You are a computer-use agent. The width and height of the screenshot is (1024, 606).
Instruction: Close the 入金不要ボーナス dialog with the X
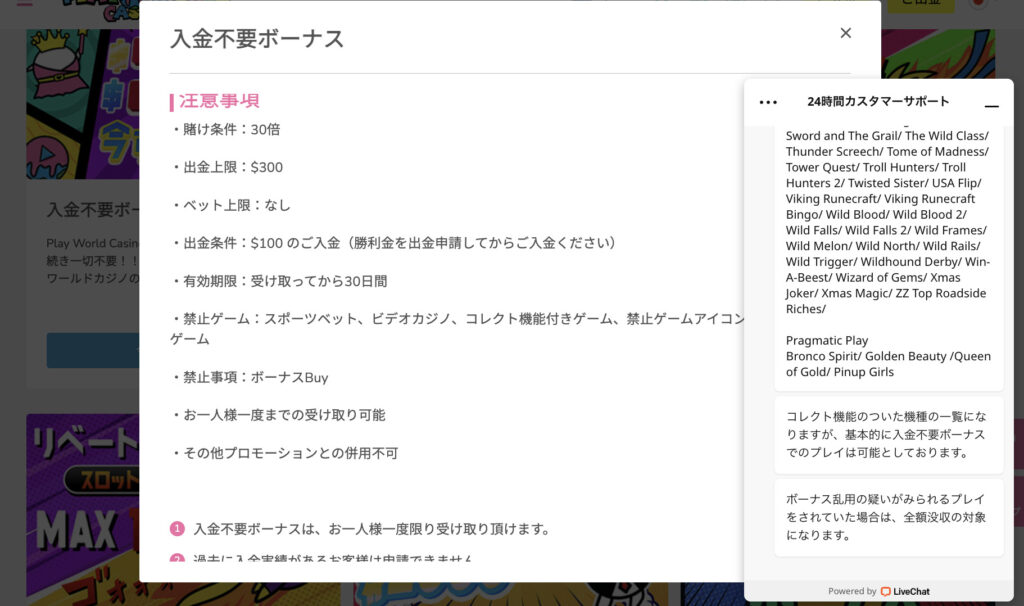click(845, 33)
